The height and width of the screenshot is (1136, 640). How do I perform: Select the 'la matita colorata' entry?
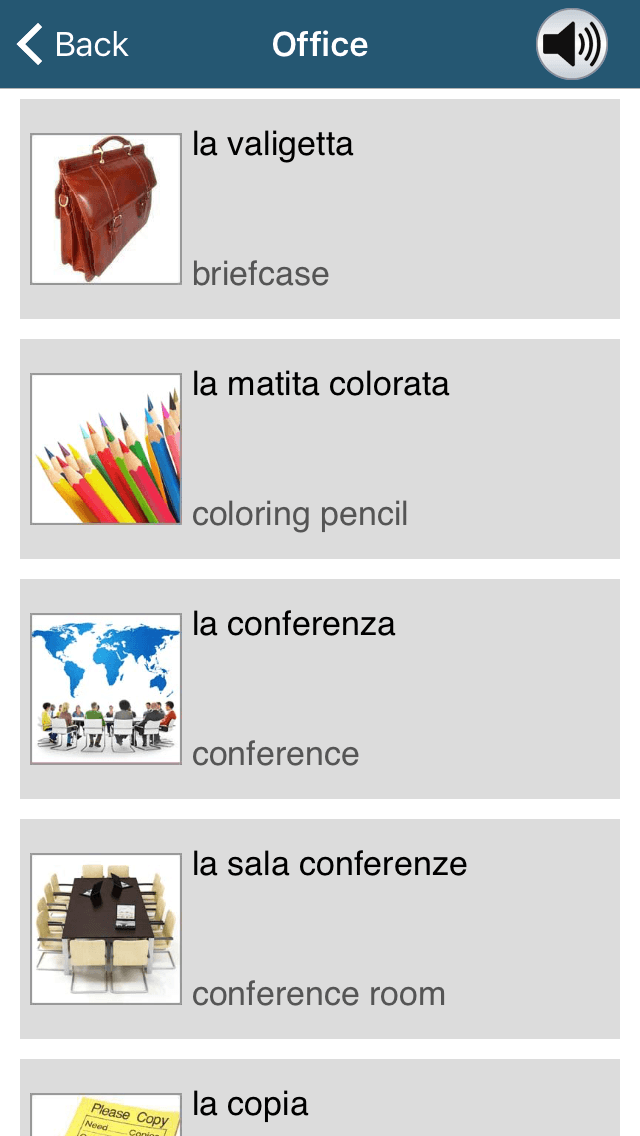320,447
